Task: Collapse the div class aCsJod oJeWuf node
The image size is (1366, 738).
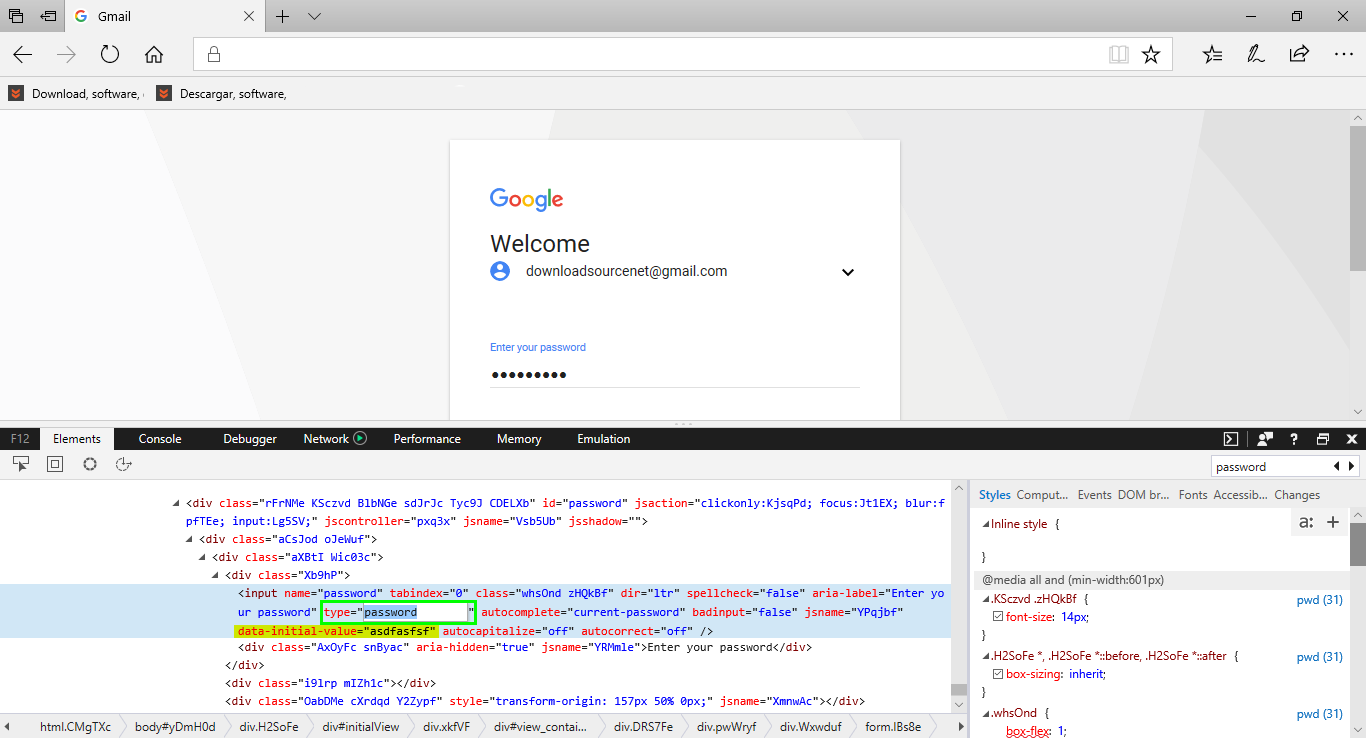Action: [189, 539]
